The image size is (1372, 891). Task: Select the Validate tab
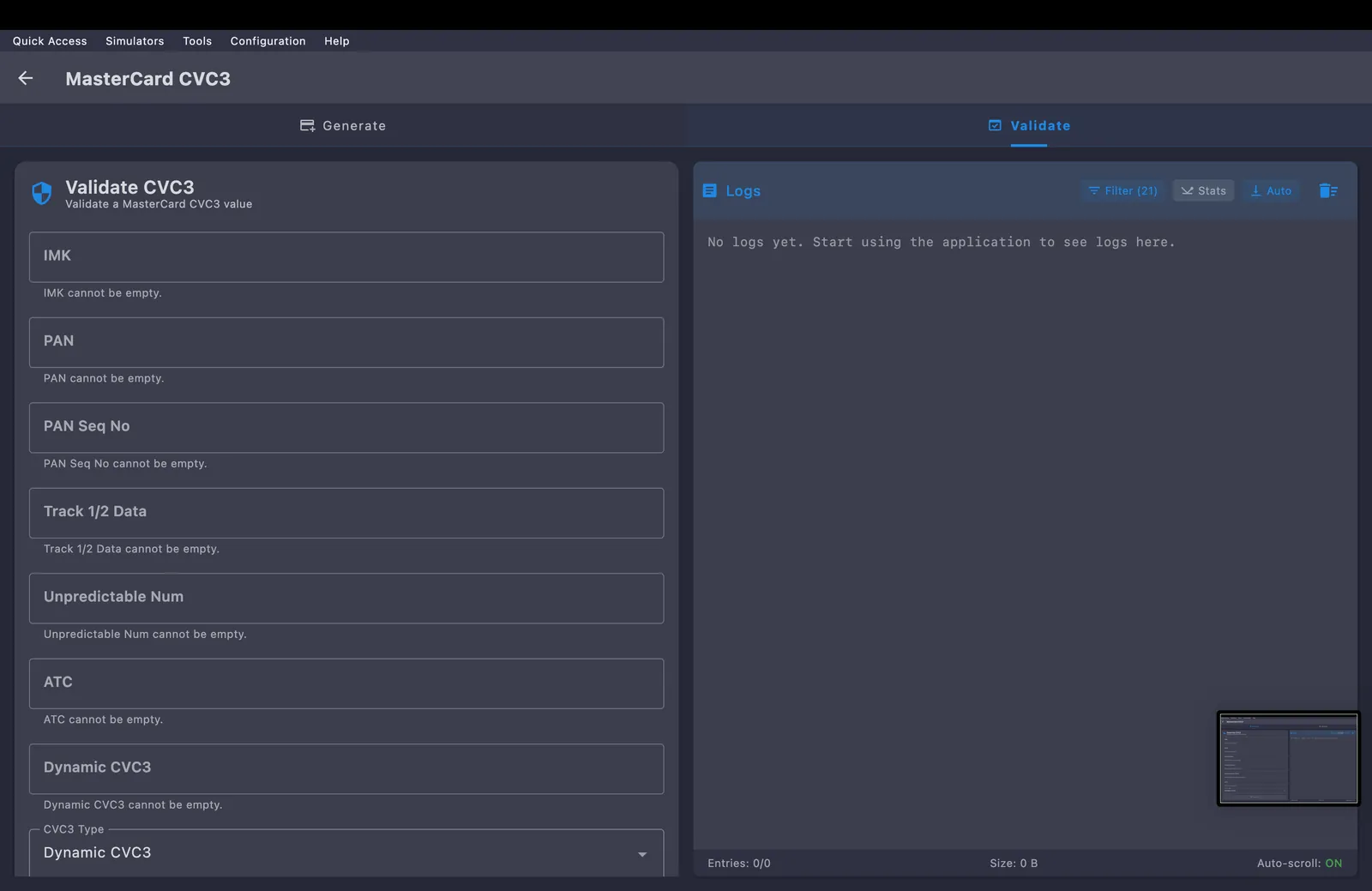coord(1029,125)
